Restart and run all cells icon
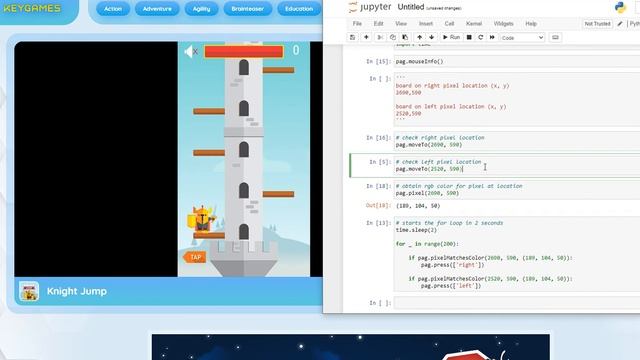This screenshot has height=360, width=640. point(492,38)
